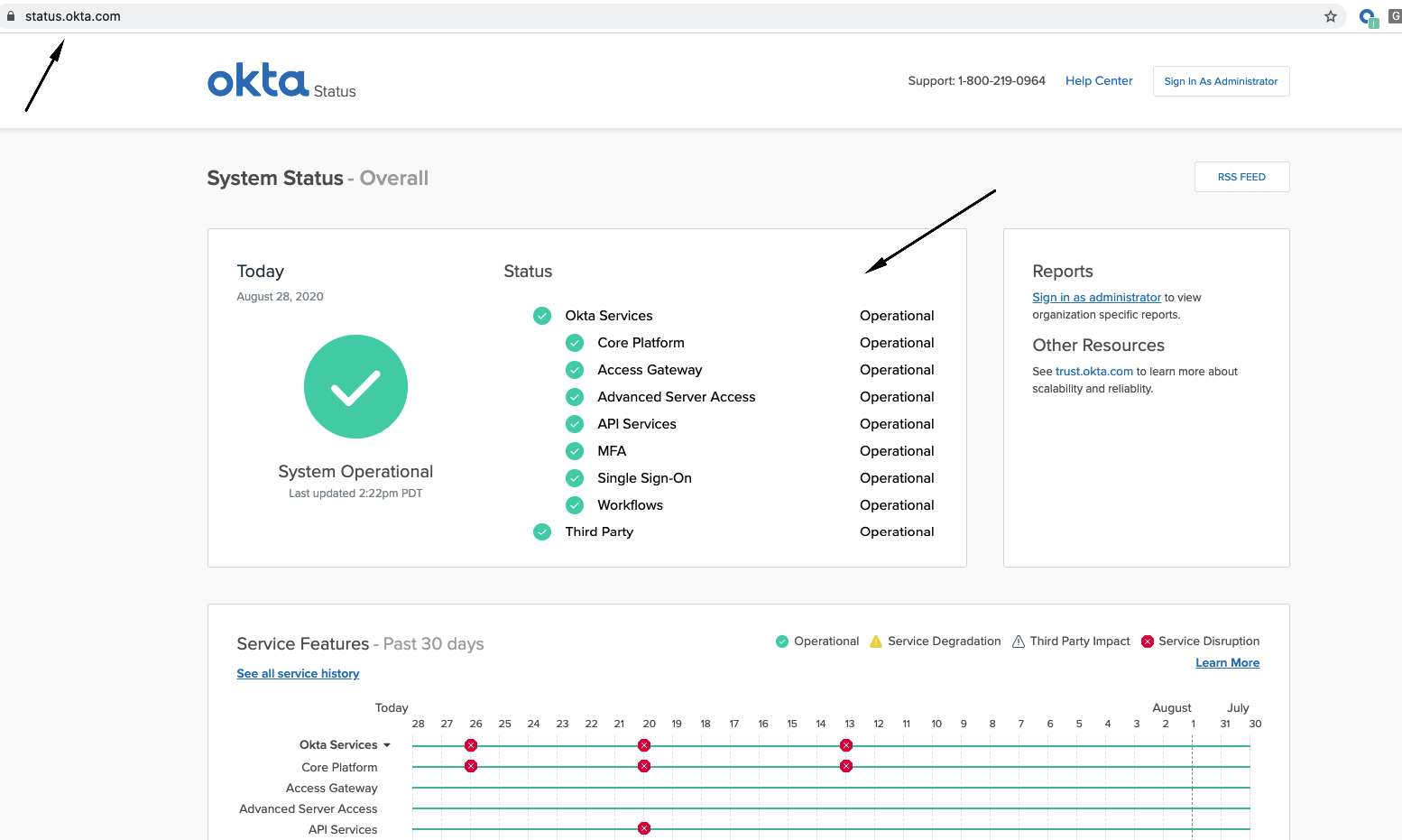
Task: Open the Help Center link
Action: (x=1098, y=81)
